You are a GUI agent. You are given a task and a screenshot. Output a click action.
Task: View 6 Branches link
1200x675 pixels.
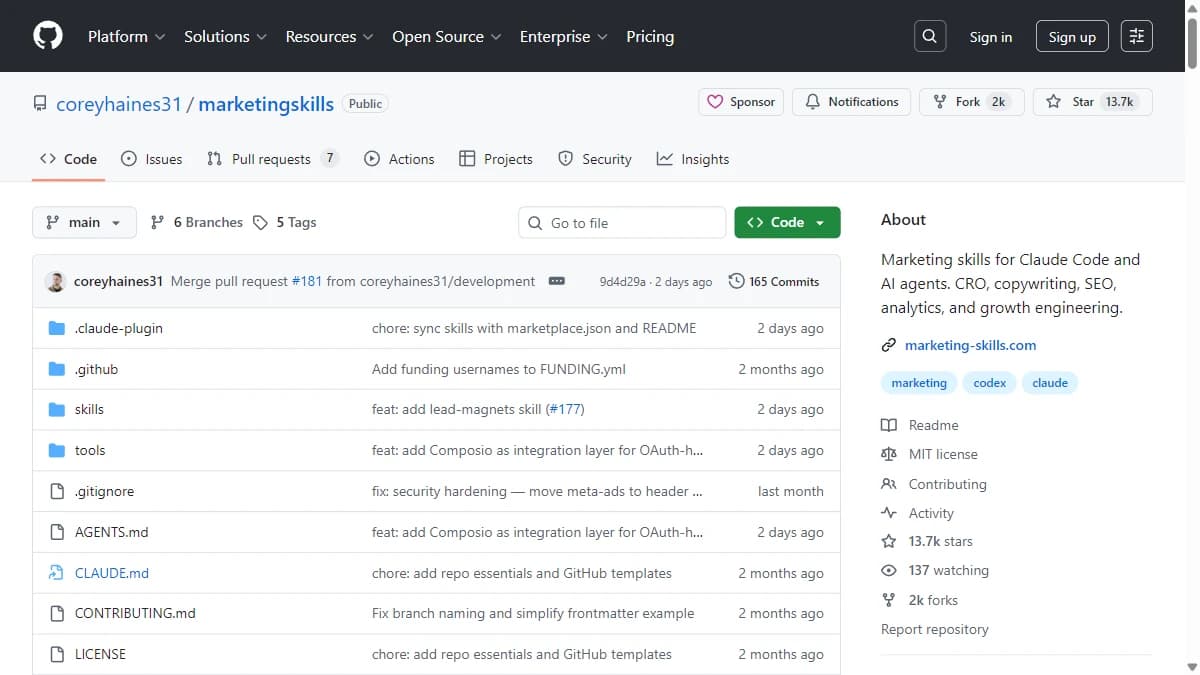point(197,222)
